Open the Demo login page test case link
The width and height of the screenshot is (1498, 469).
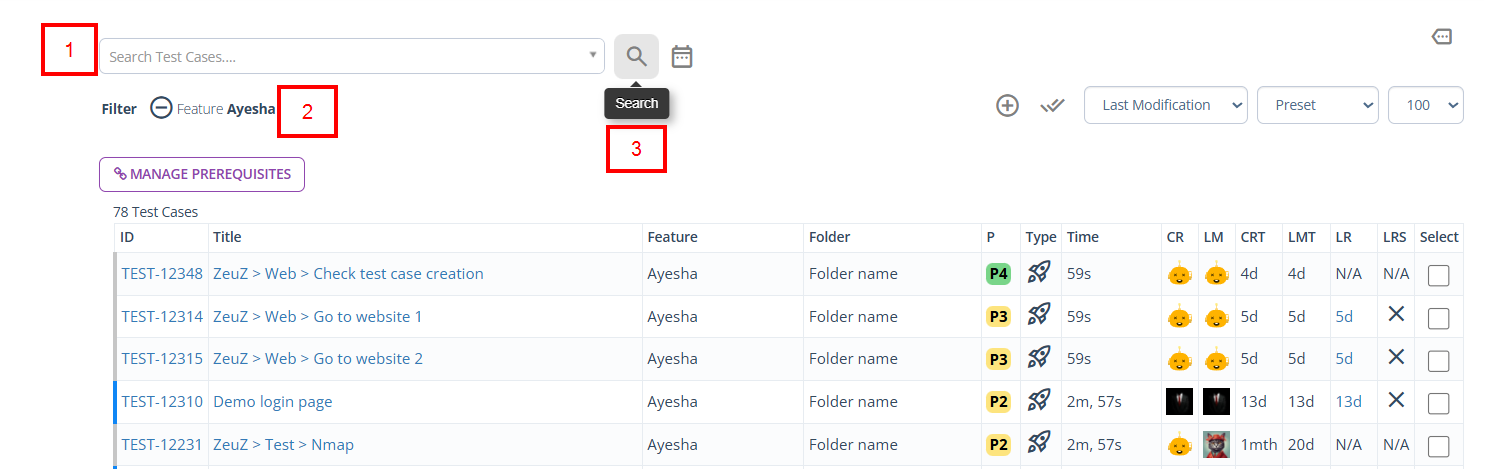[x=272, y=402]
